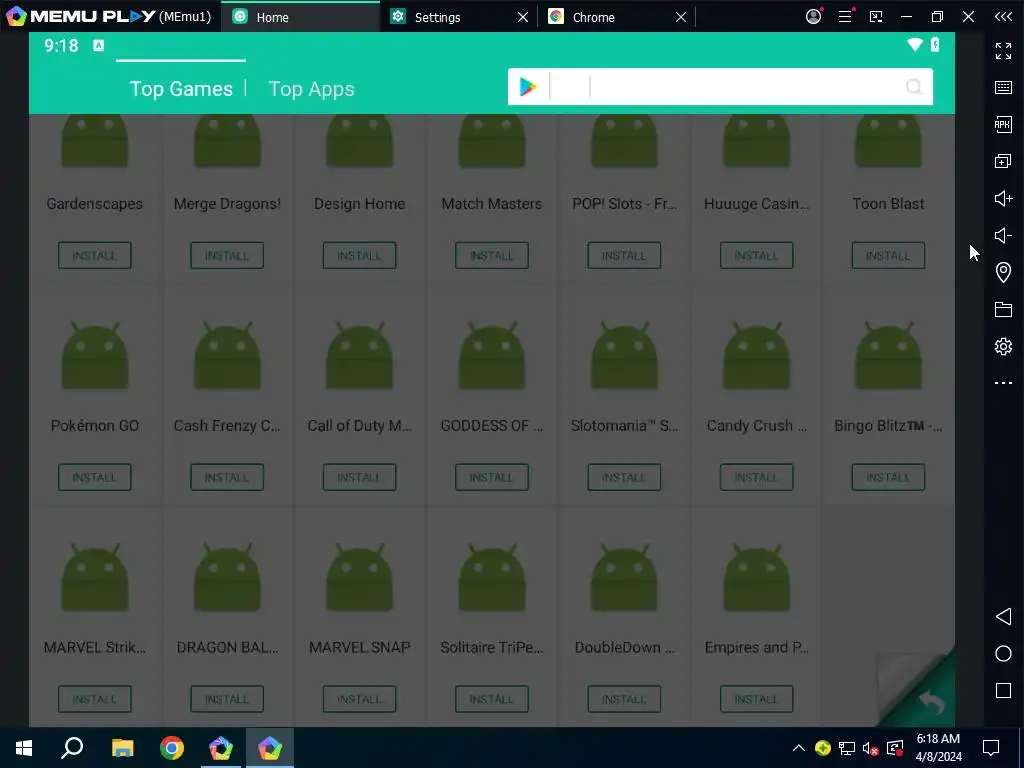Install DoubleDown casino
This screenshot has width=1024, height=768.
pyautogui.click(x=624, y=699)
